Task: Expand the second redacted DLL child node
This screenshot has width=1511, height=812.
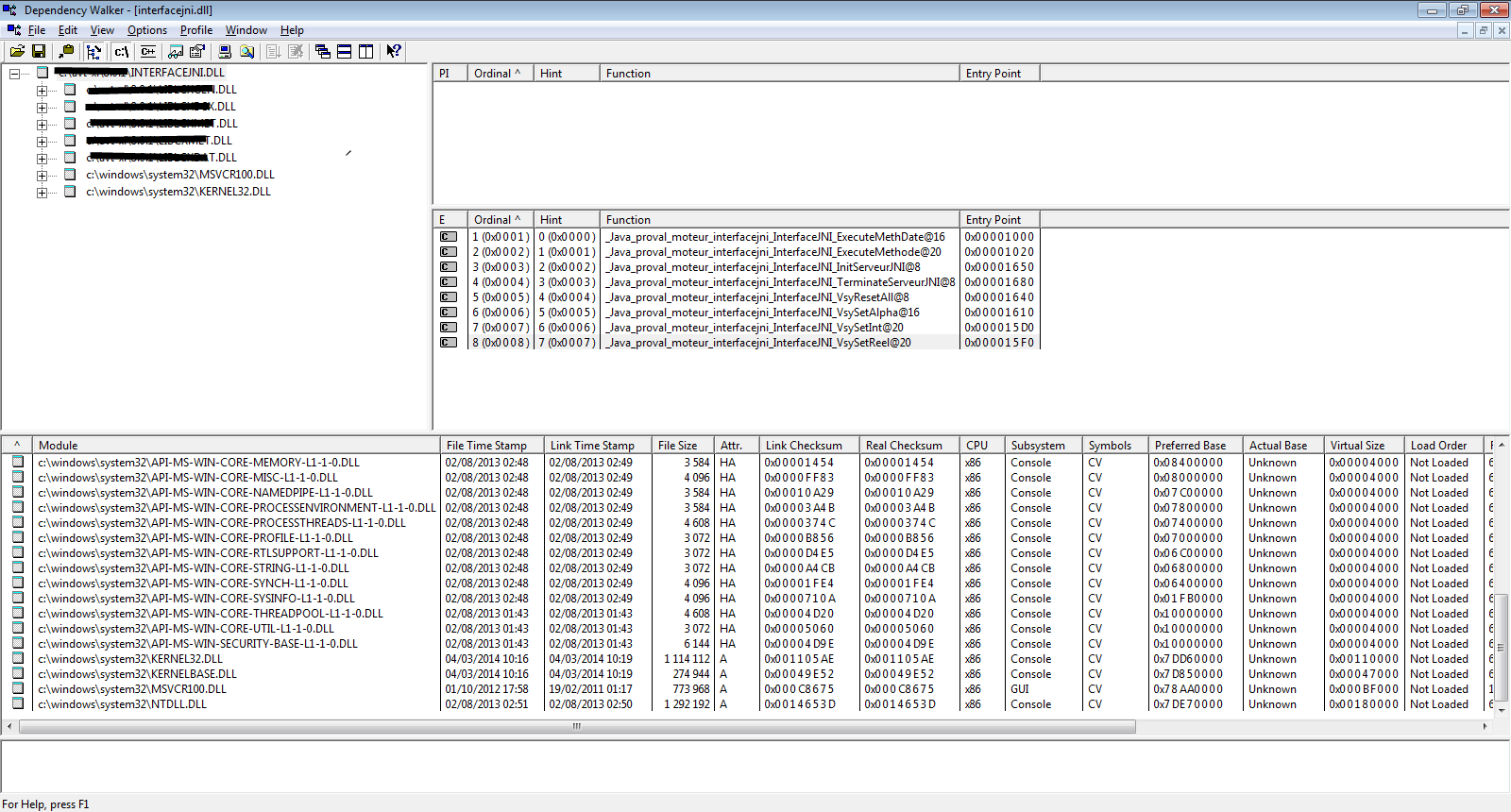Action: pyautogui.click(x=42, y=107)
